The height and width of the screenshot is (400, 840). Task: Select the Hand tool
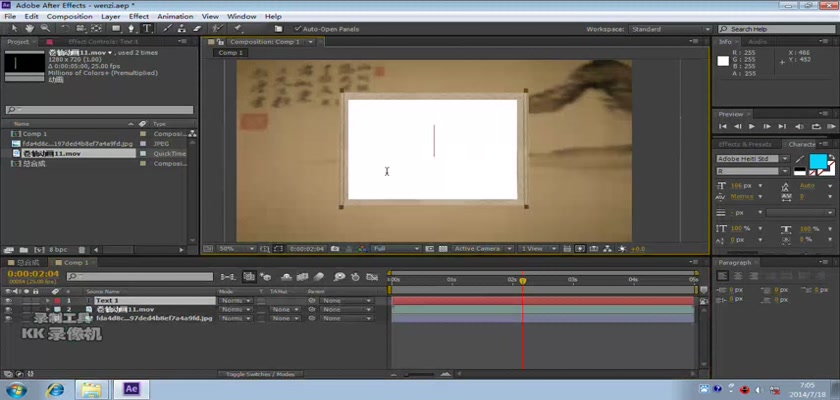(29, 29)
